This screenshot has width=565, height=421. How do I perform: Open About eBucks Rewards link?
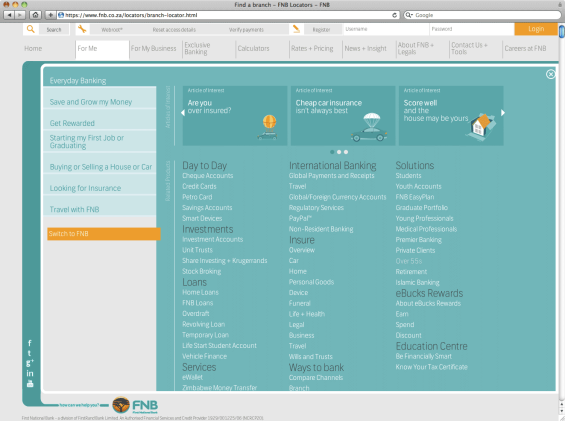coord(428,303)
